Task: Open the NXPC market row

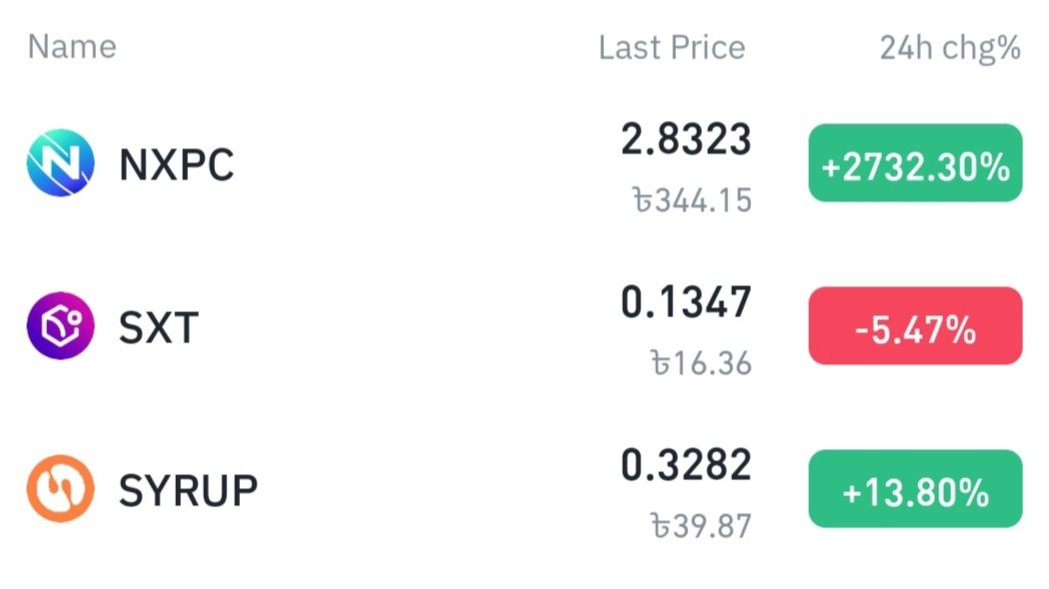Action: [524, 164]
